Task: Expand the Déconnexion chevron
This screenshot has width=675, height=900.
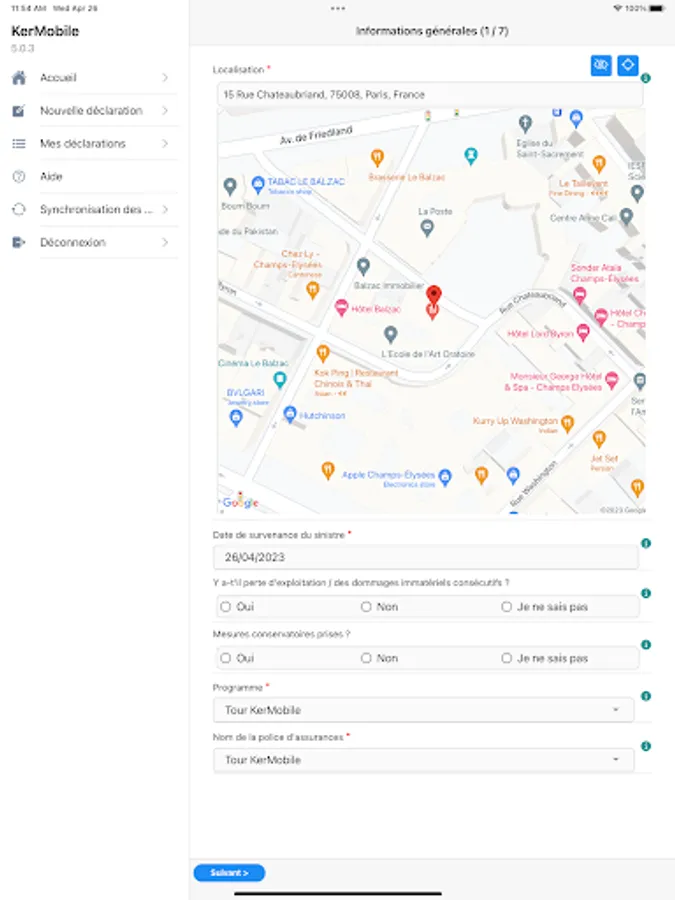Action: coord(165,242)
